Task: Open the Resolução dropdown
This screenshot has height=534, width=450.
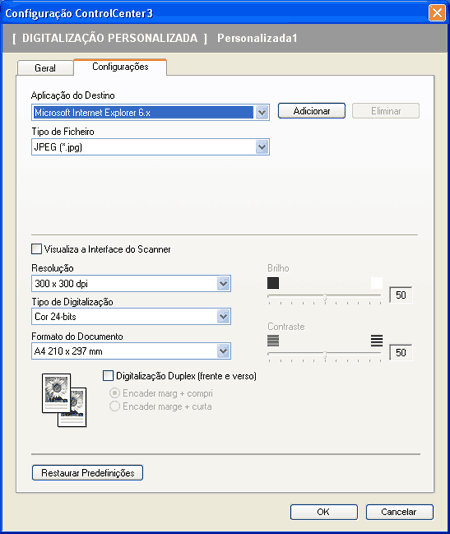Action: pyautogui.click(x=223, y=283)
